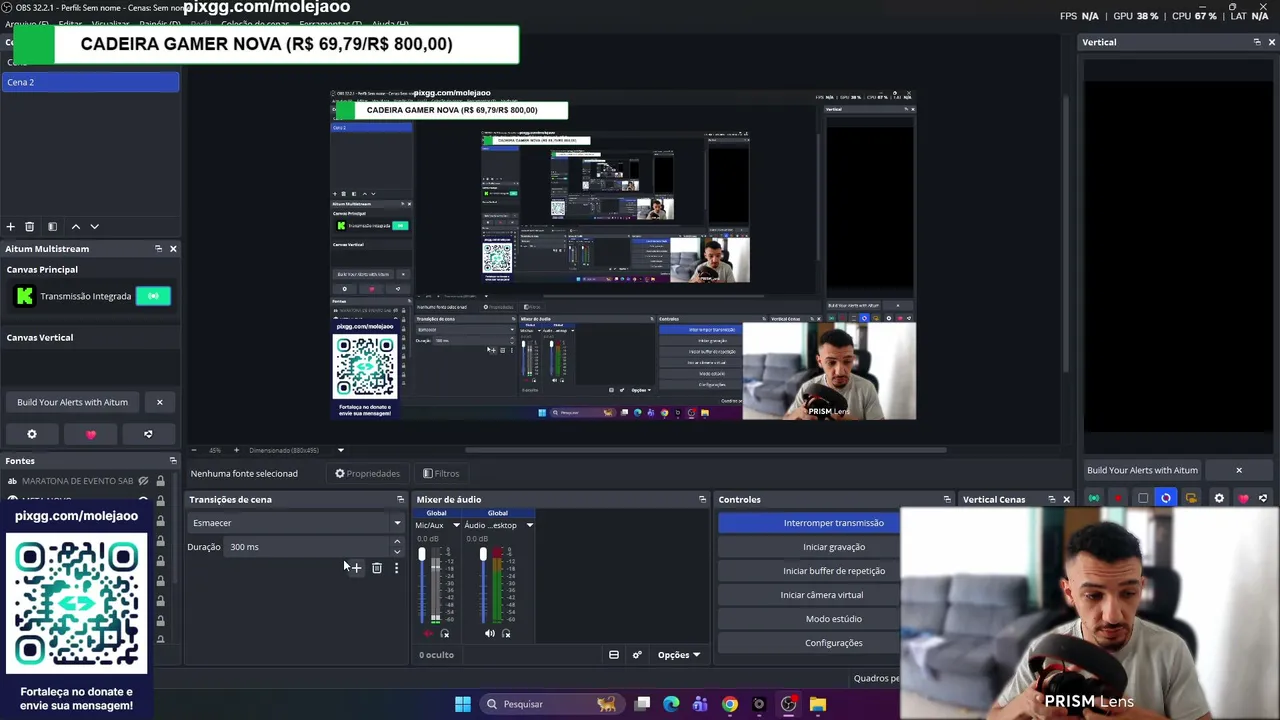Zoom in the preview with the plus icon
This screenshot has height=720, width=1280.
[x=236, y=450]
